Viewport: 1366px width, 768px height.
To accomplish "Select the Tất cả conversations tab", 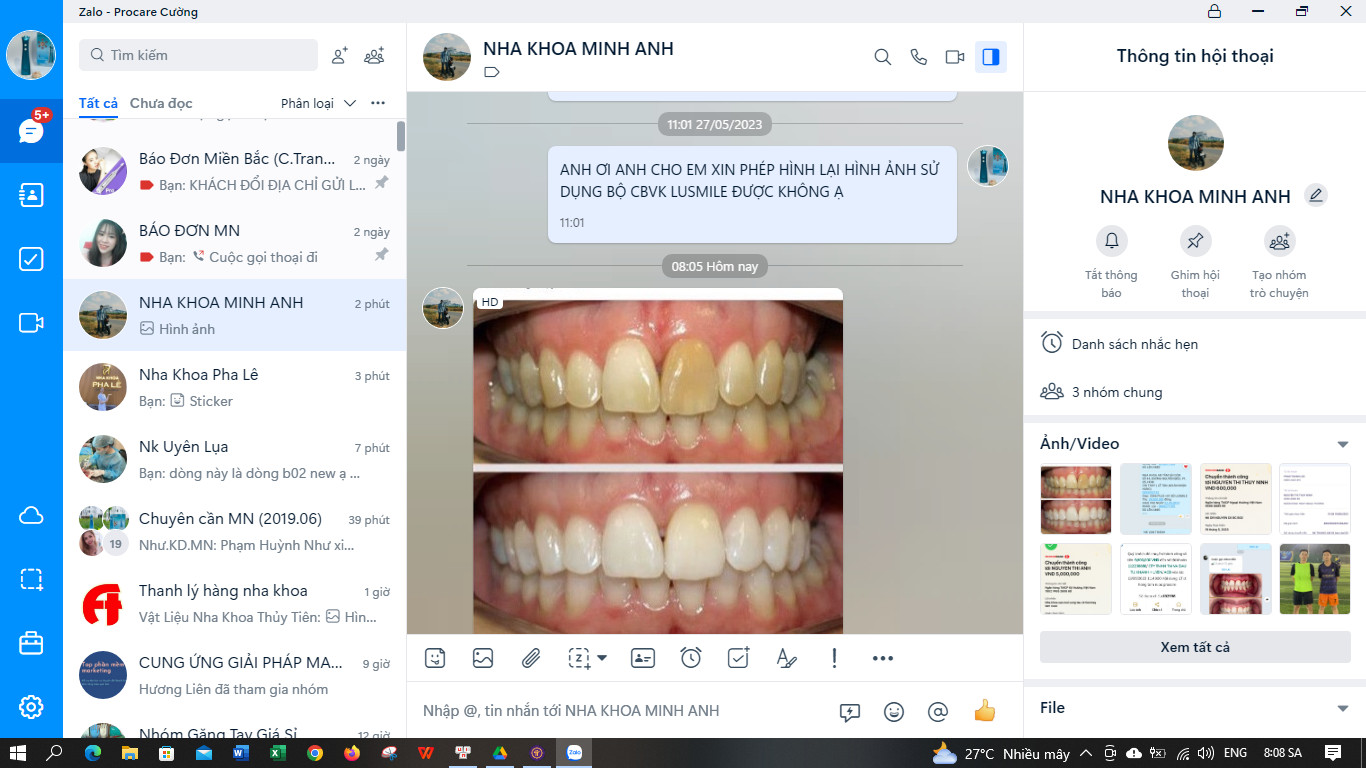I will [x=98, y=103].
